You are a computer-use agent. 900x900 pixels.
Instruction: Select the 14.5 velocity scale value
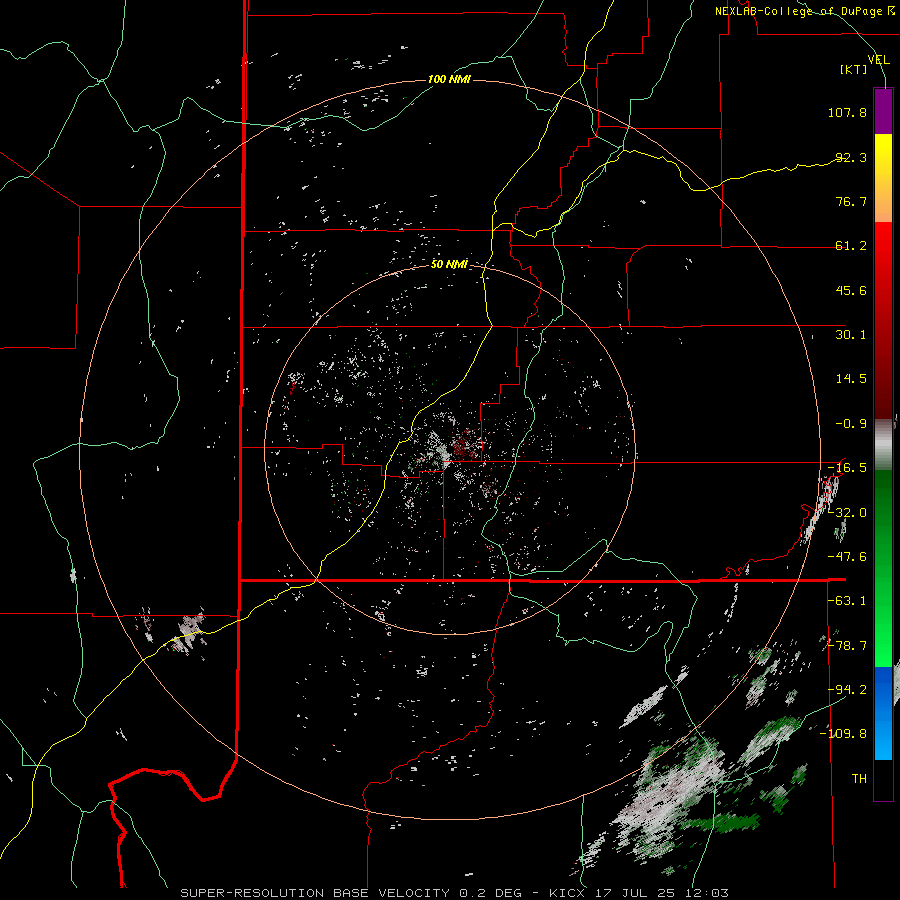tap(851, 379)
